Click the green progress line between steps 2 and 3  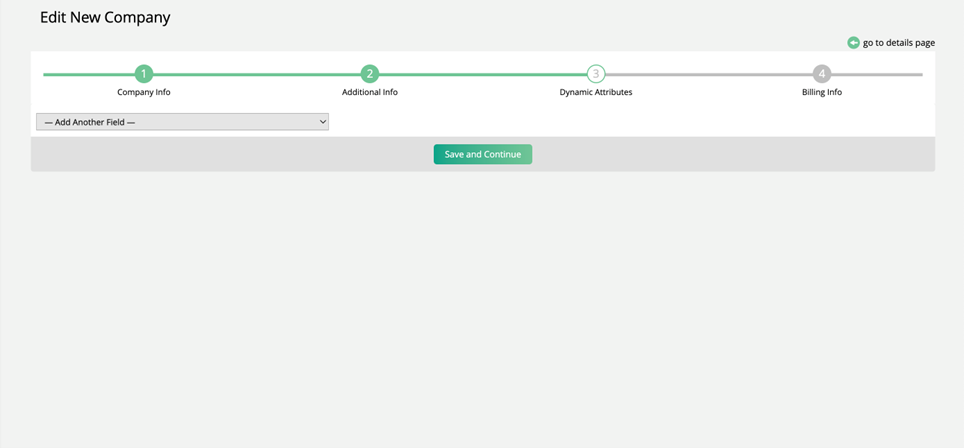(x=483, y=74)
